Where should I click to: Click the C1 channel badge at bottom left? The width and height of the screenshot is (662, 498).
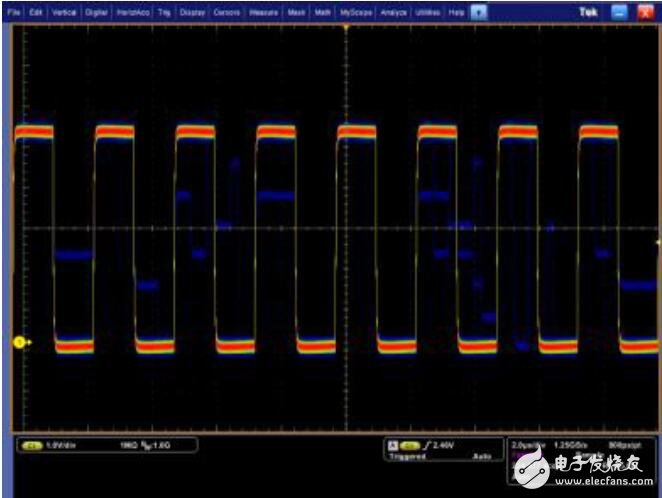click(x=31, y=444)
